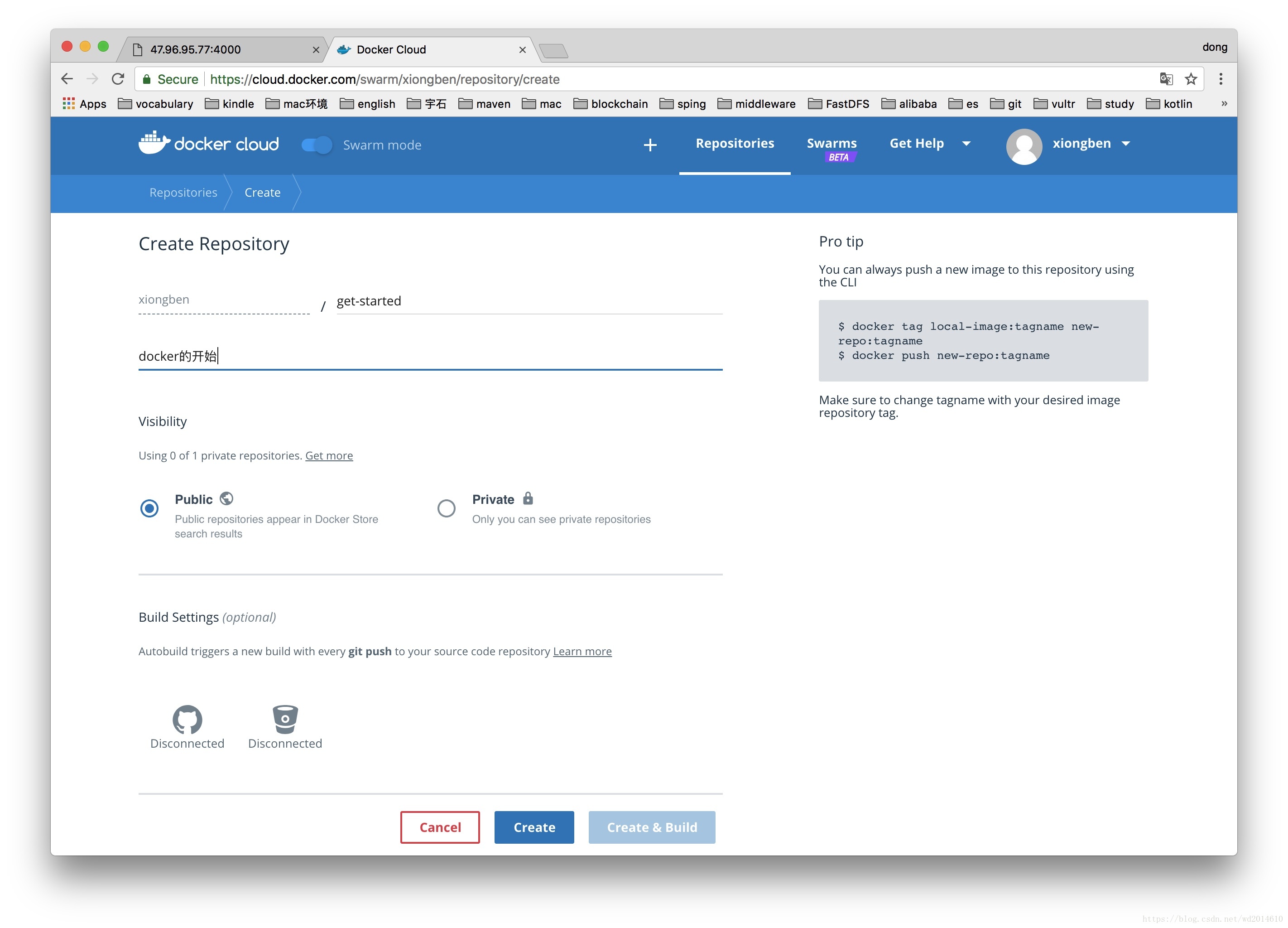Screen dimensions: 1288x928
Task: Open the xiongben namespace selector
Action: [224, 300]
